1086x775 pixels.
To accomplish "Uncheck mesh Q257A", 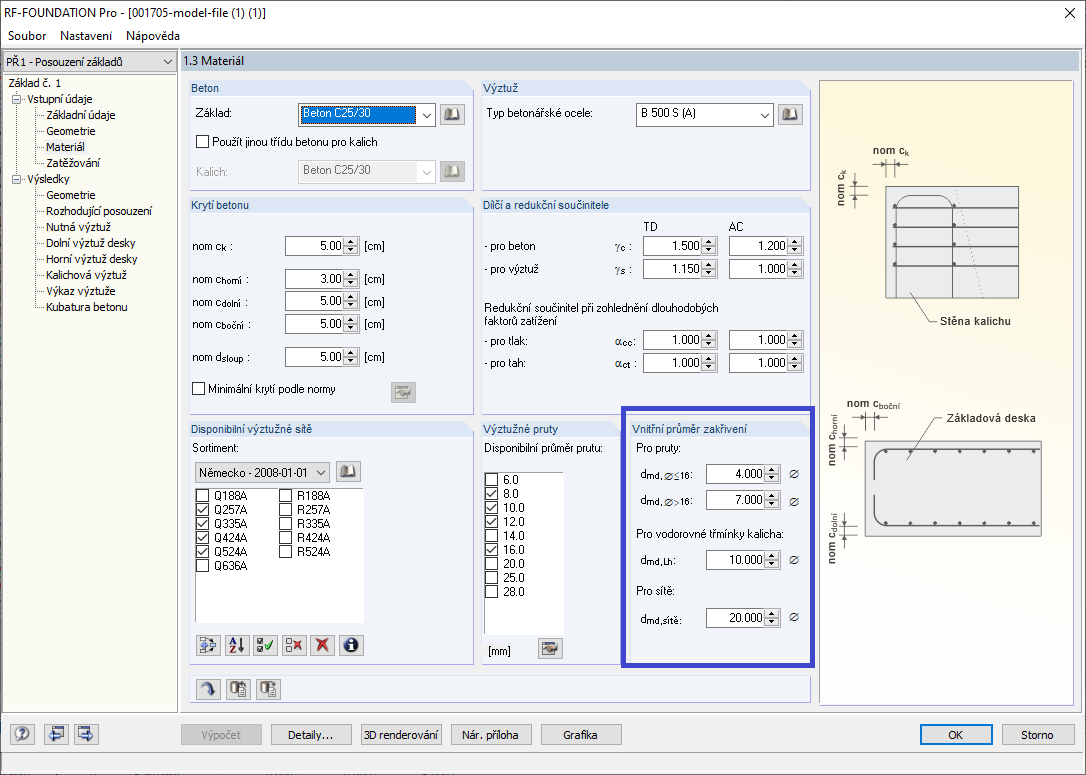I will [202, 510].
